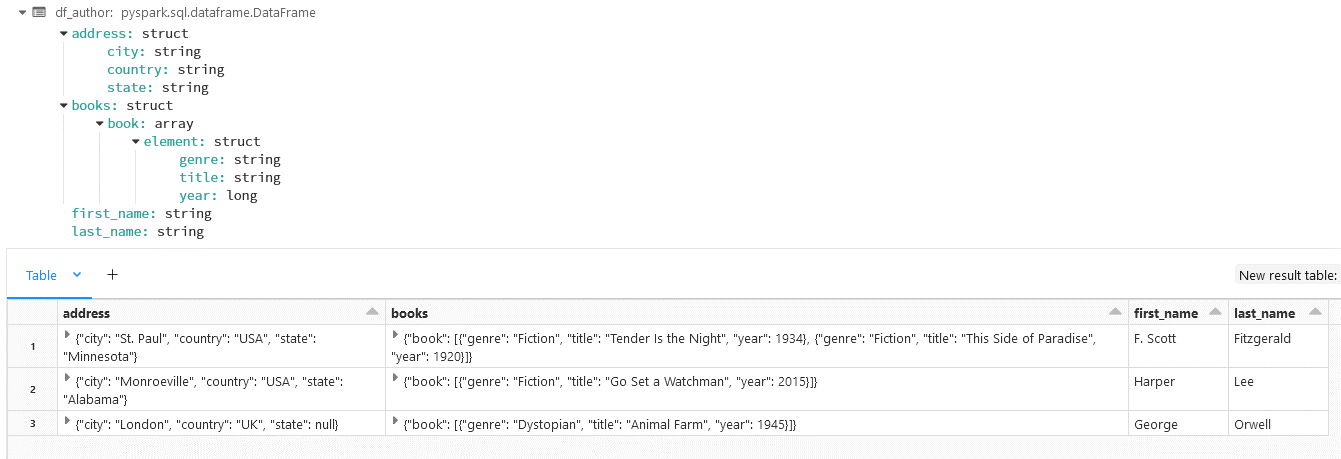The height and width of the screenshot is (459, 1341).
Task: Collapse the books struct node
Action: tap(64, 105)
